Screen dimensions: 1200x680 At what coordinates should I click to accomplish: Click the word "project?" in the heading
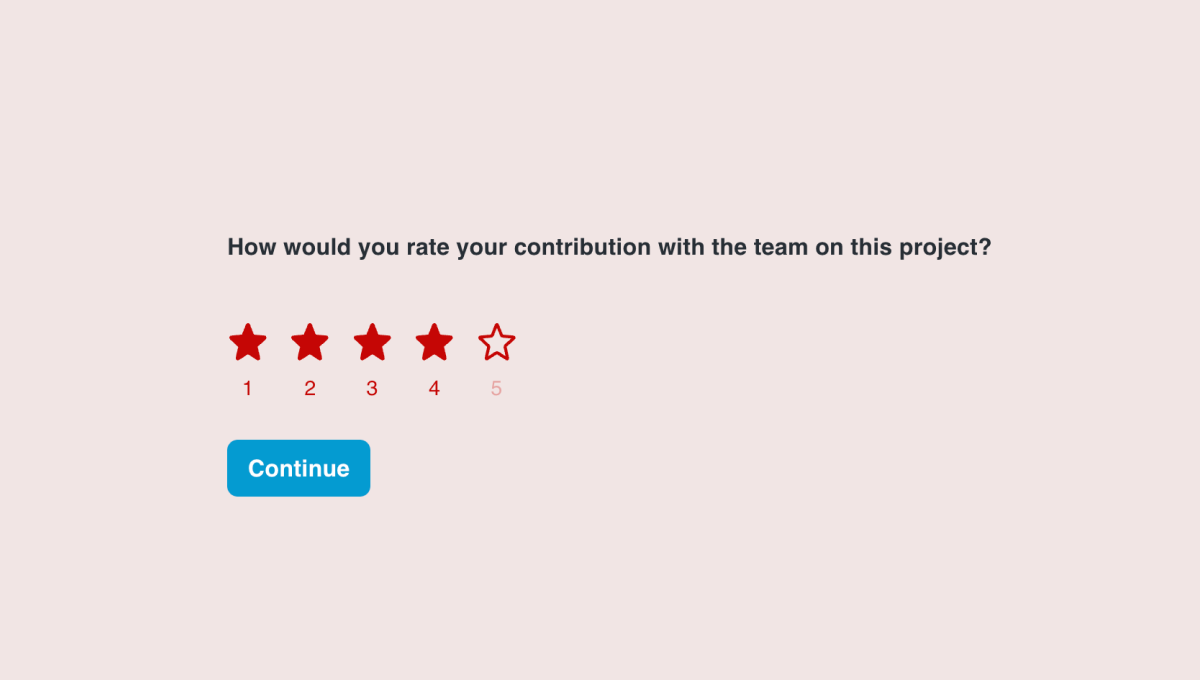point(945,248)
